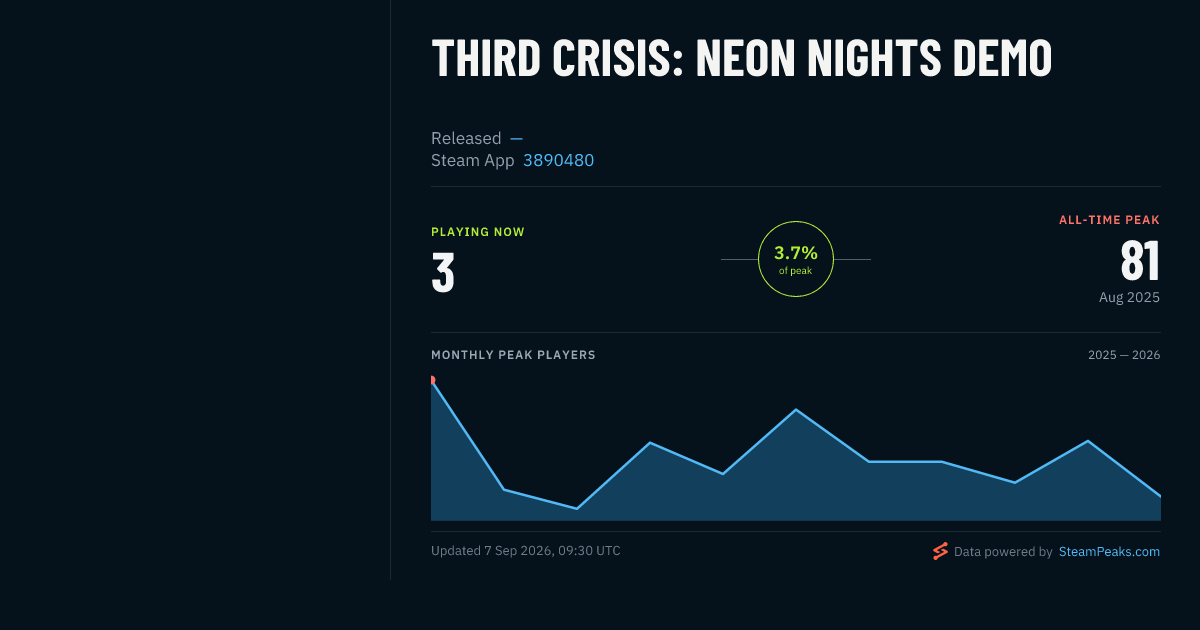Click the Aug 2025 peak date
The image size is (1200, 630).
click(1130, 297)
